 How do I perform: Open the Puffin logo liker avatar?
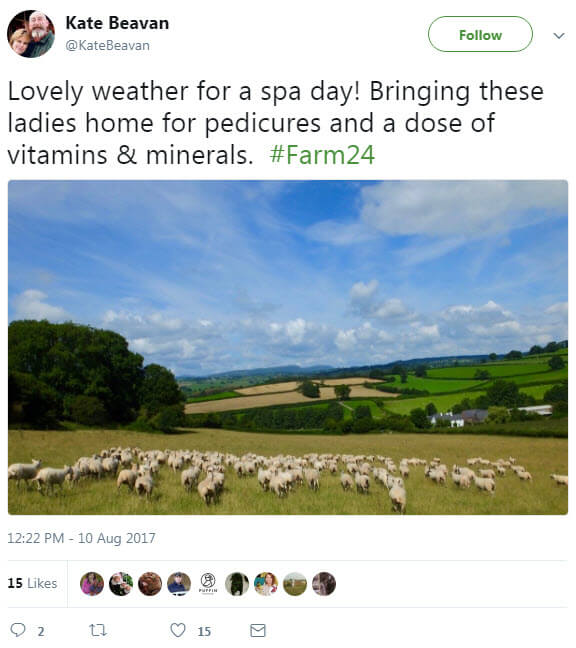[x=208, y=584]
